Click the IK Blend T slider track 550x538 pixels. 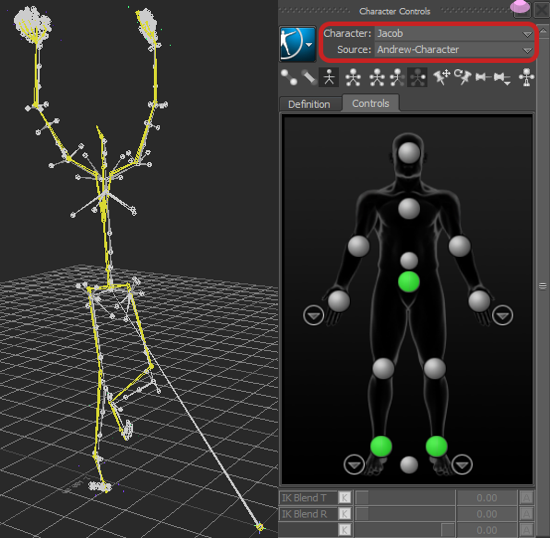coord(405,497)
